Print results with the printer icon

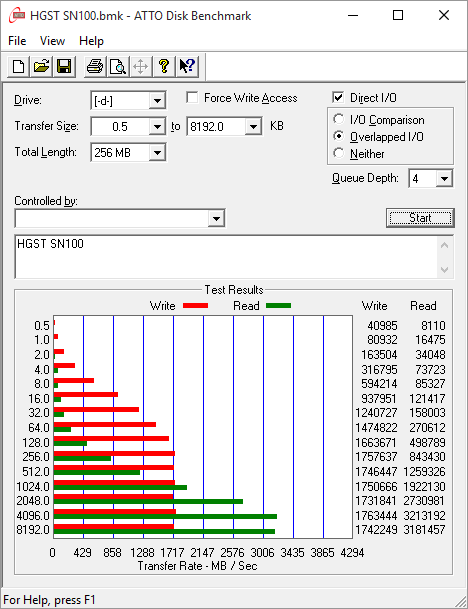click(x=94, y=66)
